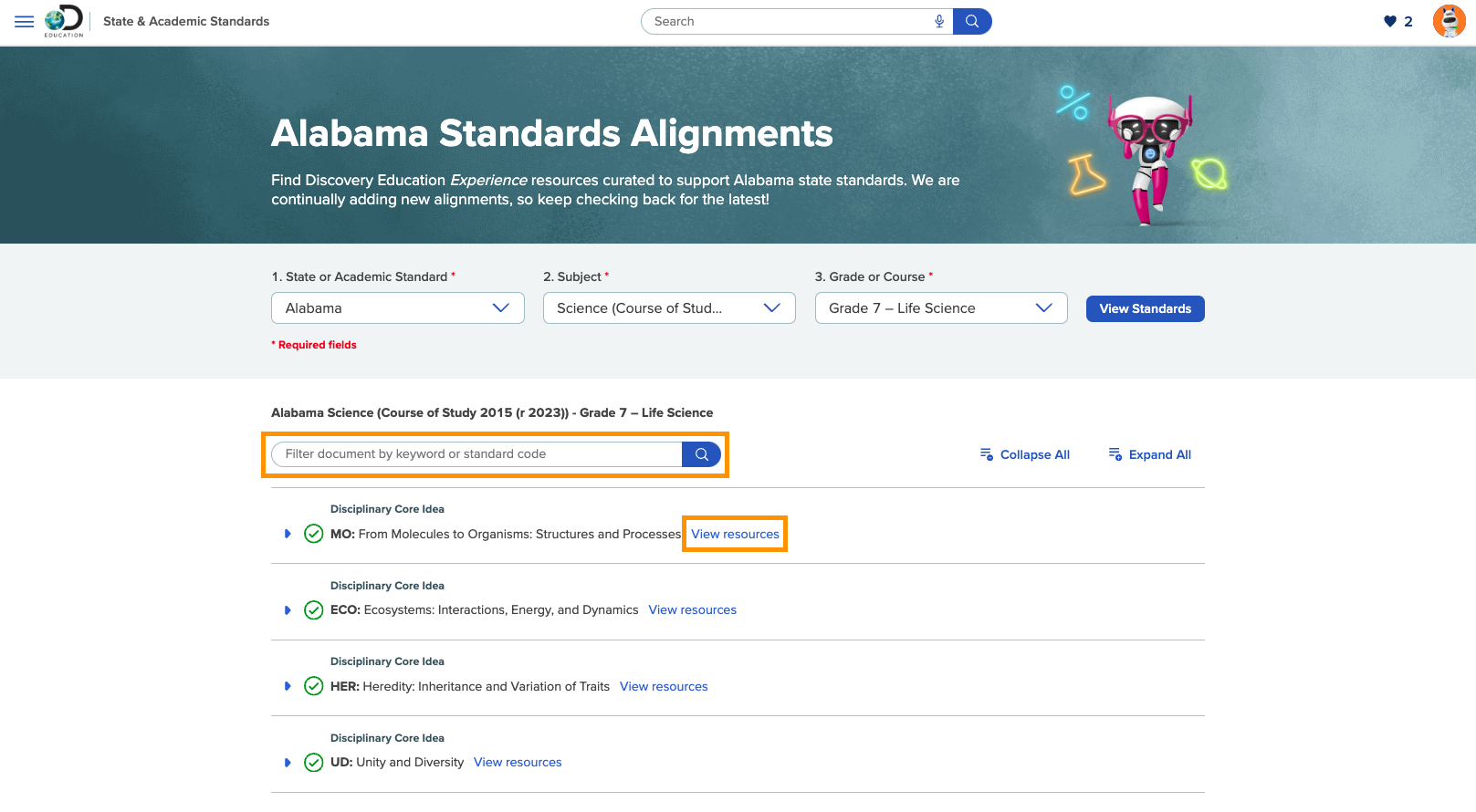
Task: Expand the MO: From Molecules to Organisms row
Action: pyautogui.click(x=288, y=534)
